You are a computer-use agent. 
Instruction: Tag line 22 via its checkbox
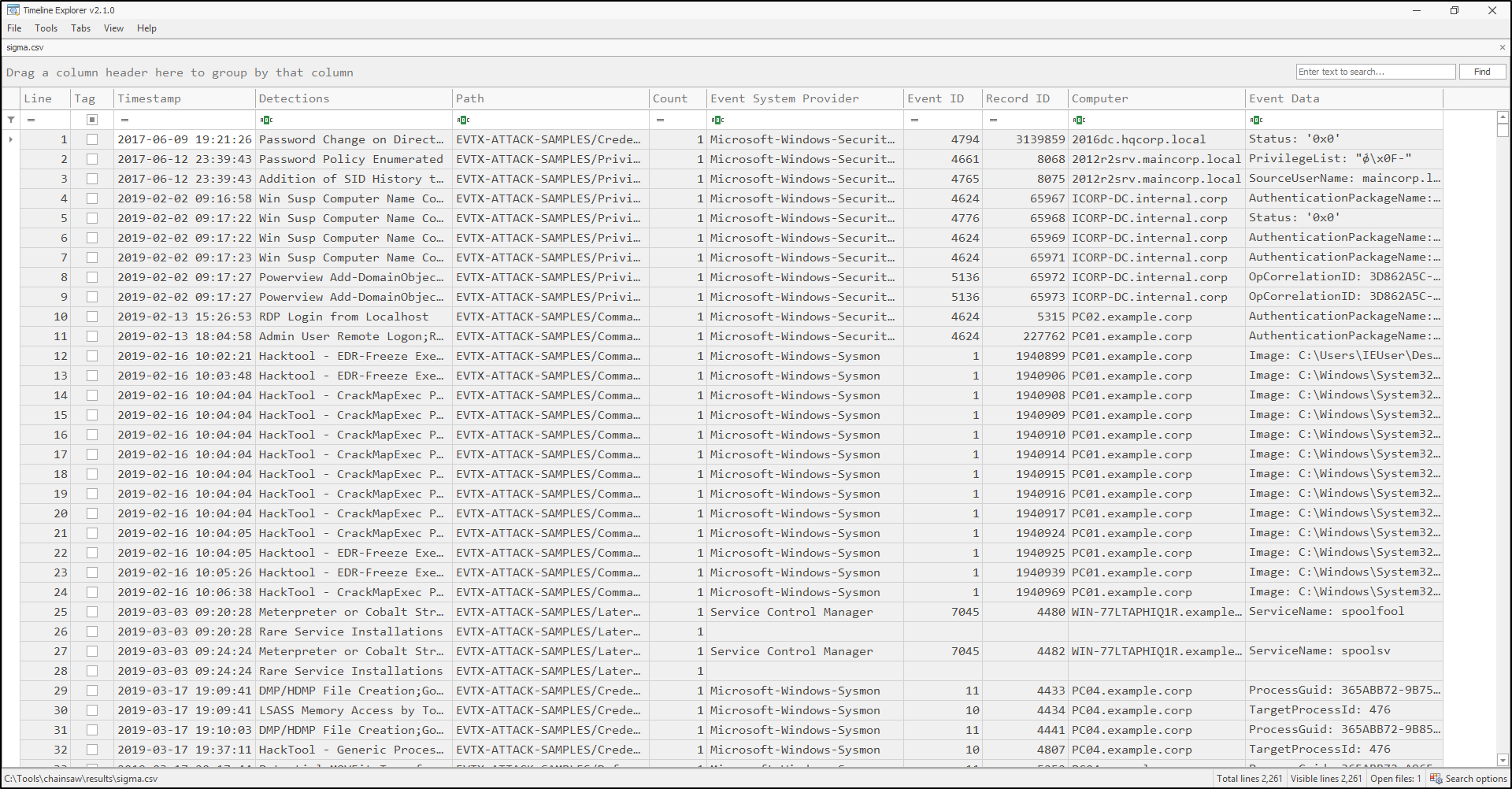point(92,553)
